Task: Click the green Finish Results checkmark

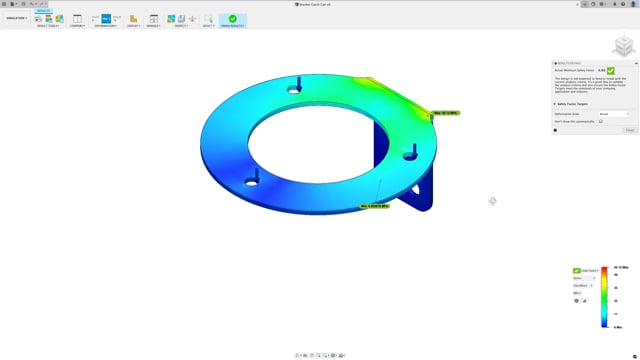Action: click(x=233, y=19)
